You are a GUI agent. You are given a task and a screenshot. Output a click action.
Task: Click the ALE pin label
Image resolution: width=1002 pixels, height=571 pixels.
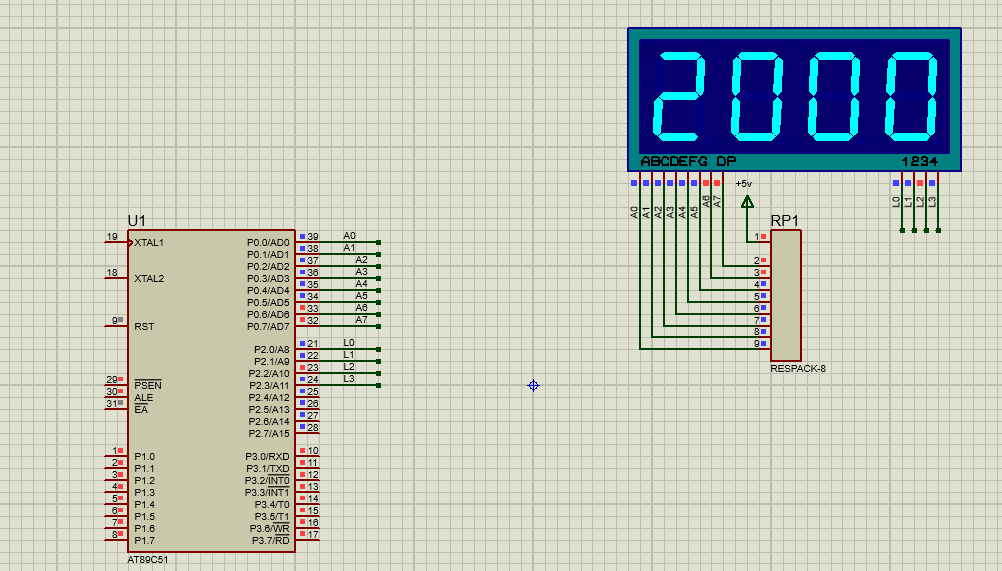(143, 397)
